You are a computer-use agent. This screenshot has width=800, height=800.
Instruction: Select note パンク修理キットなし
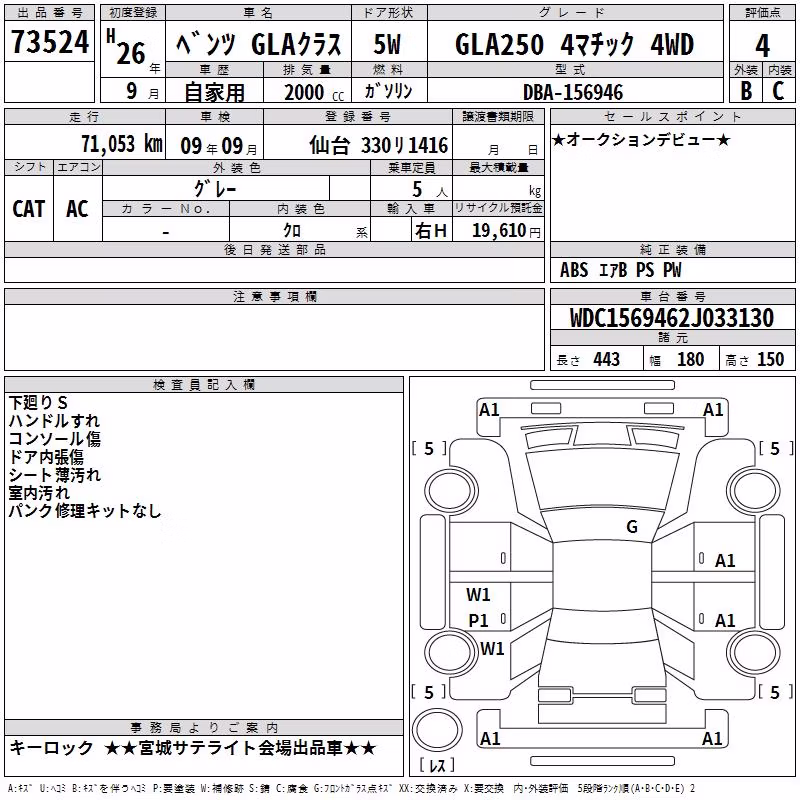tap(85, 511)
